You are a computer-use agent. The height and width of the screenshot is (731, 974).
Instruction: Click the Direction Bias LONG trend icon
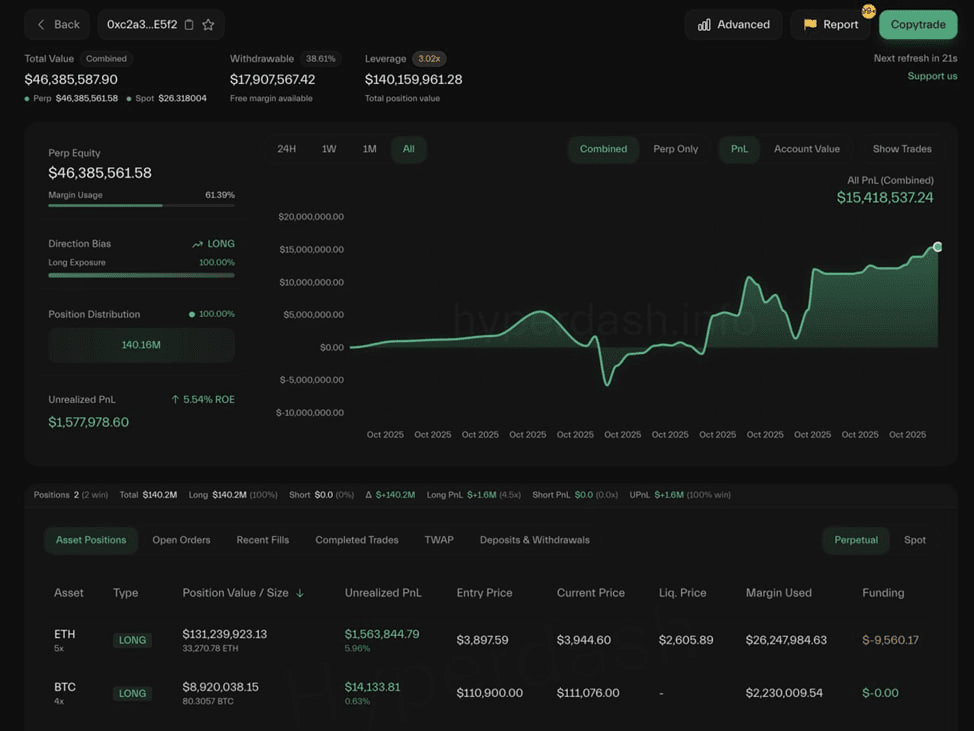click(x=198, y=244)
